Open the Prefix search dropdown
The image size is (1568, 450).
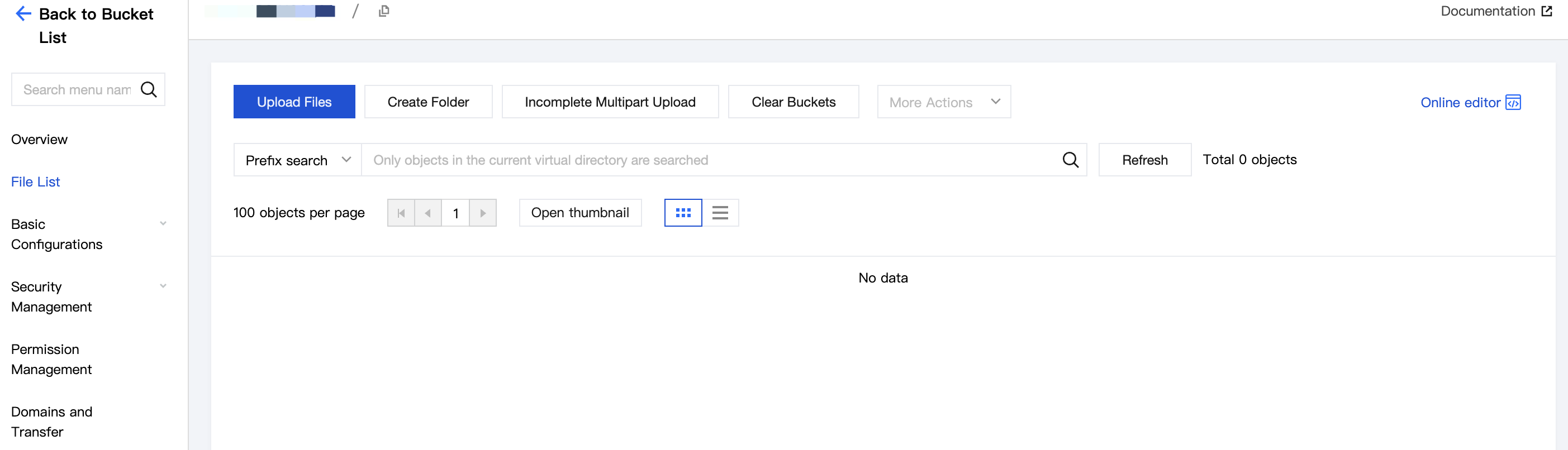click(x=298, y=160)
